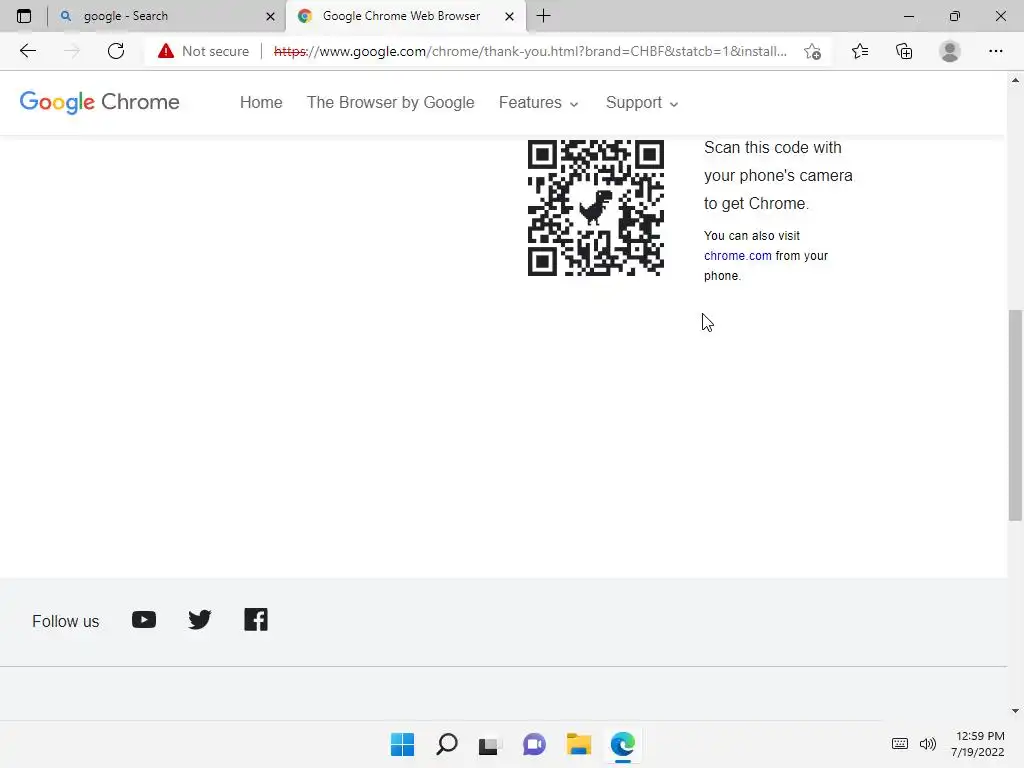The width and height of the screenshot is (1024, 768).
Task: Click the Microsoft Edge taskbar icon
Action: [x=622, y=744]
